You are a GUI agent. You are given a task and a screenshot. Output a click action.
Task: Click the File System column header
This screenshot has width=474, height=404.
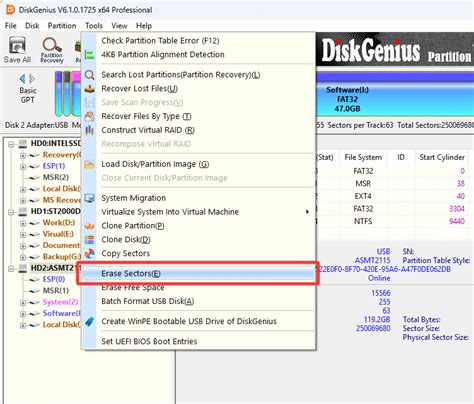click(363, 157)
